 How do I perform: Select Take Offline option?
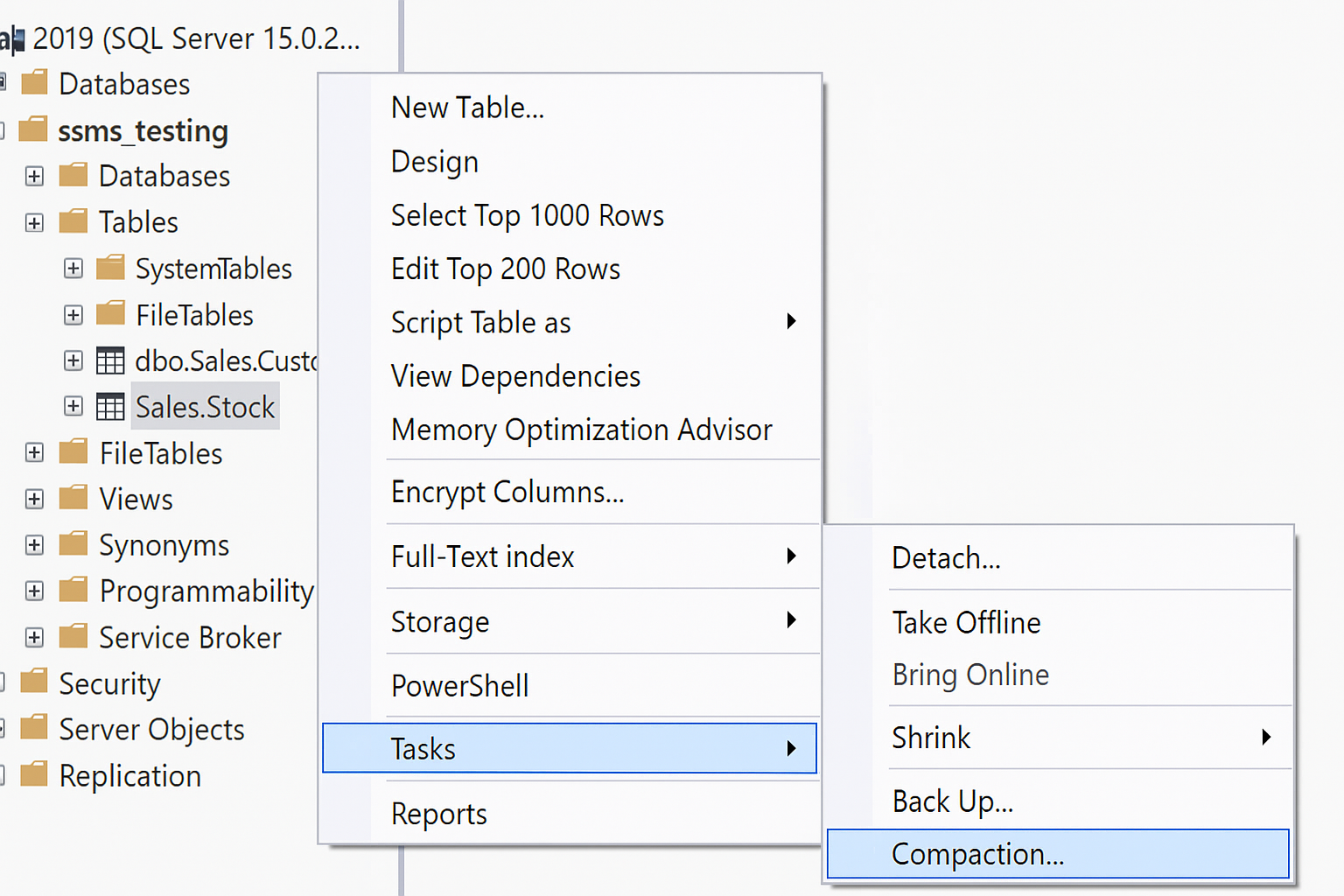966,622
